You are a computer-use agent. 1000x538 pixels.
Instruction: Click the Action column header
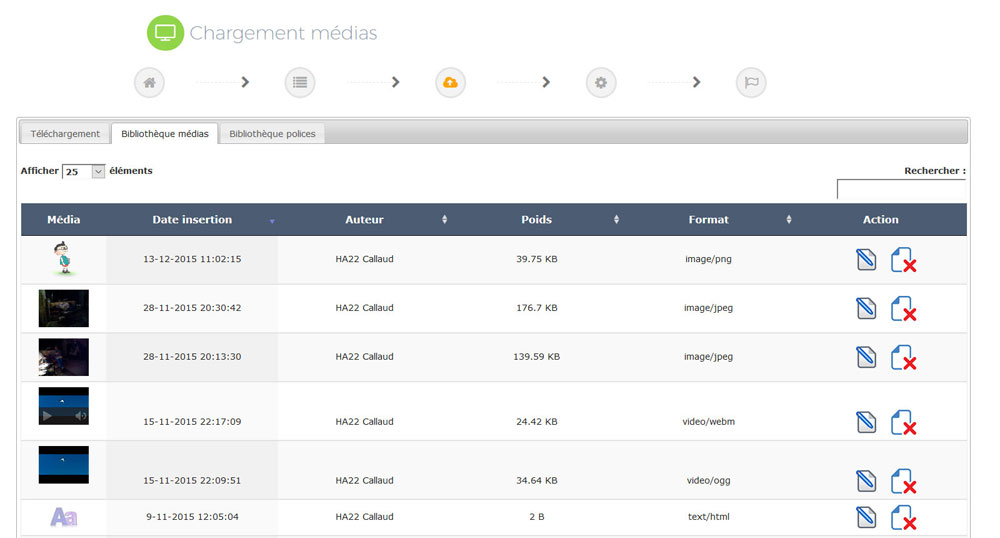click(x=881, y=219)
